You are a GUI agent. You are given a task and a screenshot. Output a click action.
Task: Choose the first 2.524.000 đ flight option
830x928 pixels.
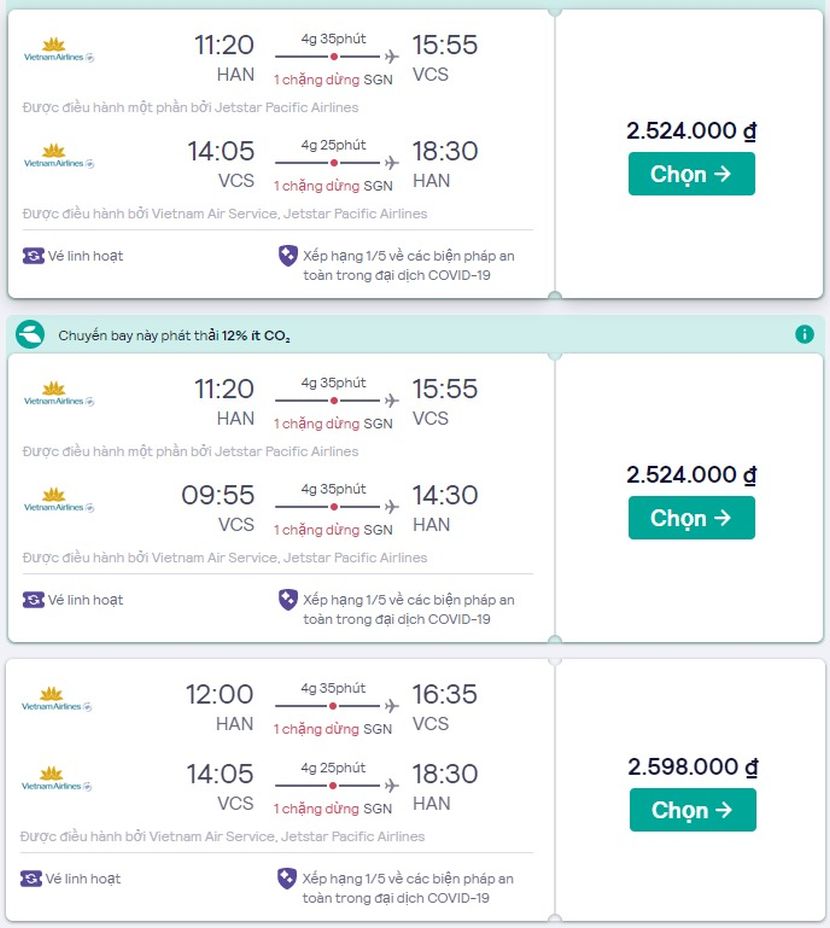(691, 173)
